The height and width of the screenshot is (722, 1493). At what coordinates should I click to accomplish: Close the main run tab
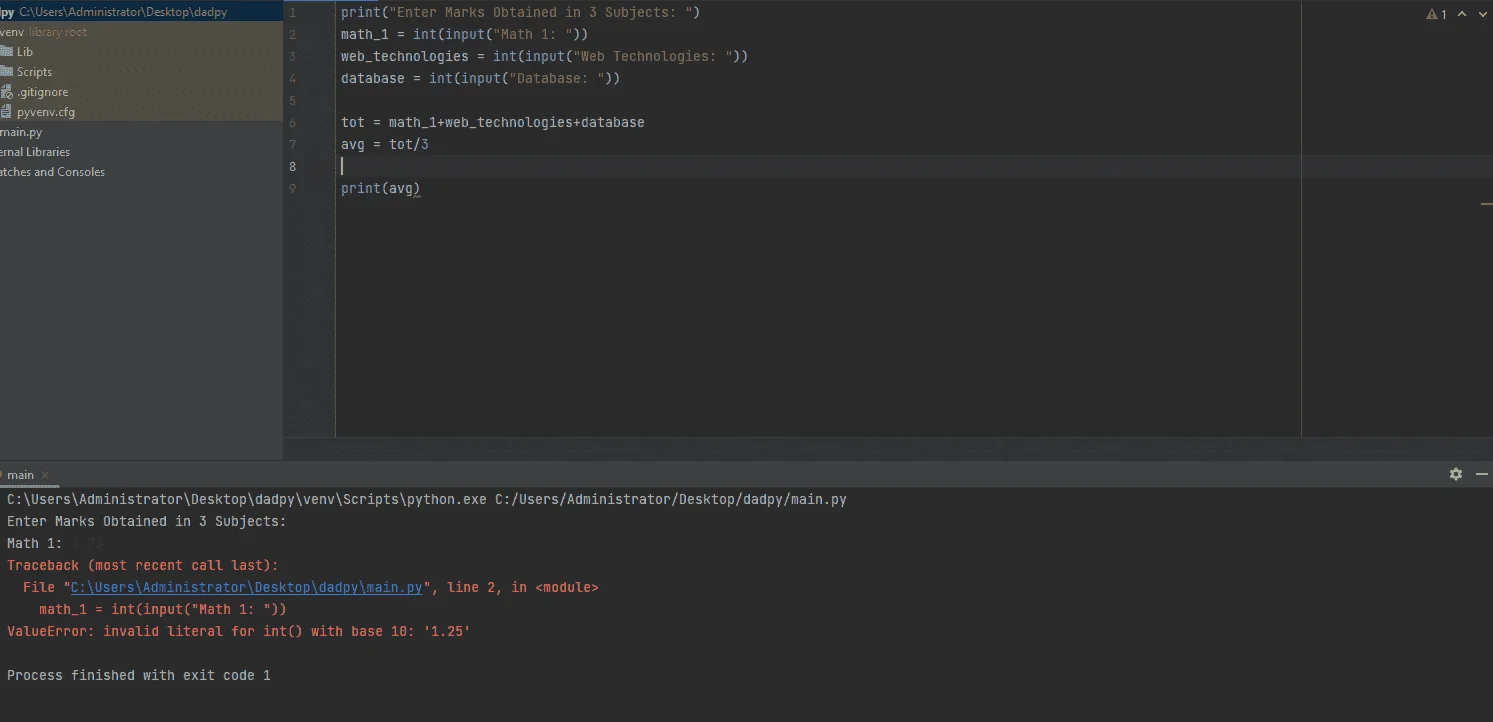[x=45, y=475]
